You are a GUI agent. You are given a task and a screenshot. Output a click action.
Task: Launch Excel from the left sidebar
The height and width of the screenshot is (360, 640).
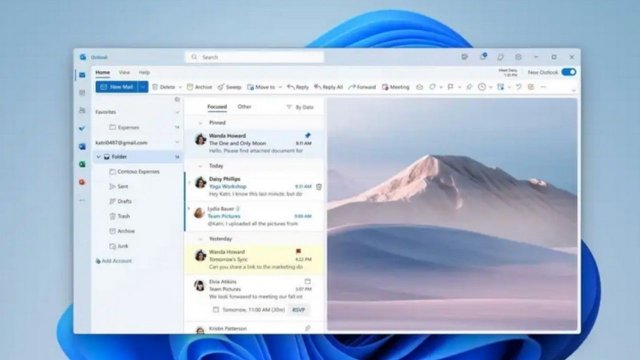point(82,164)
